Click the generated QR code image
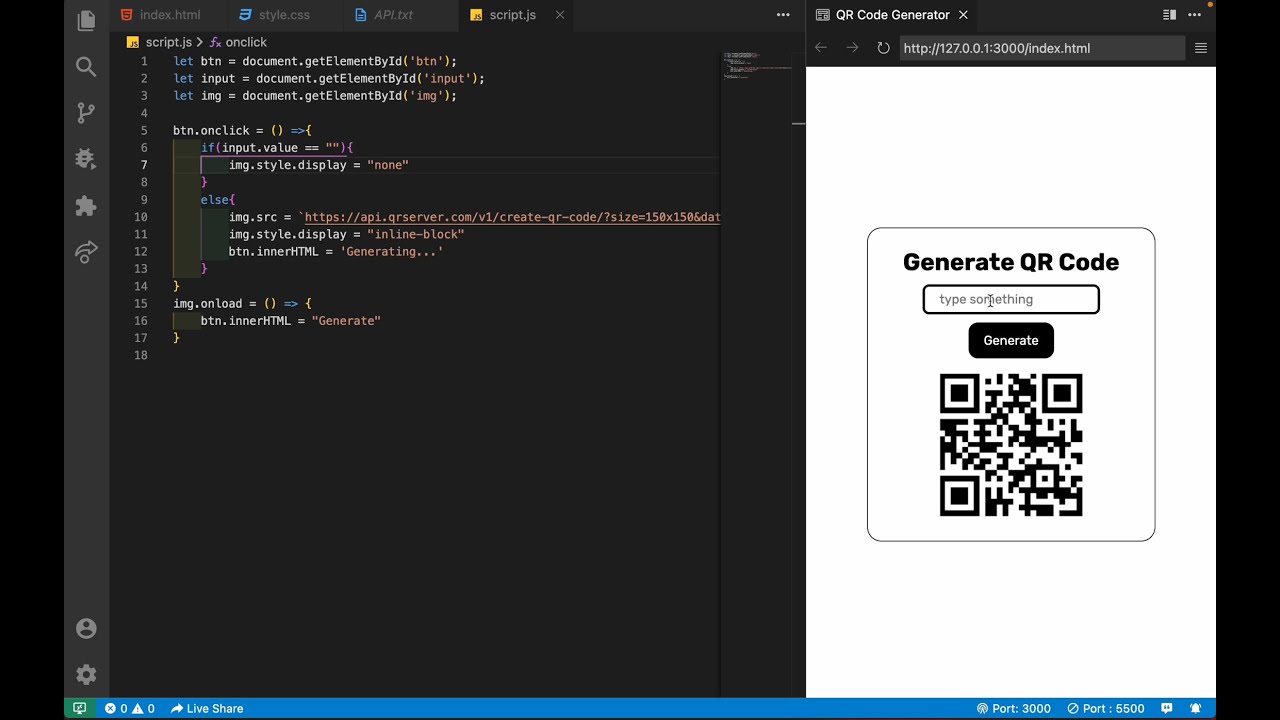The image size is (1280, 720). (x=1011, y=445)
